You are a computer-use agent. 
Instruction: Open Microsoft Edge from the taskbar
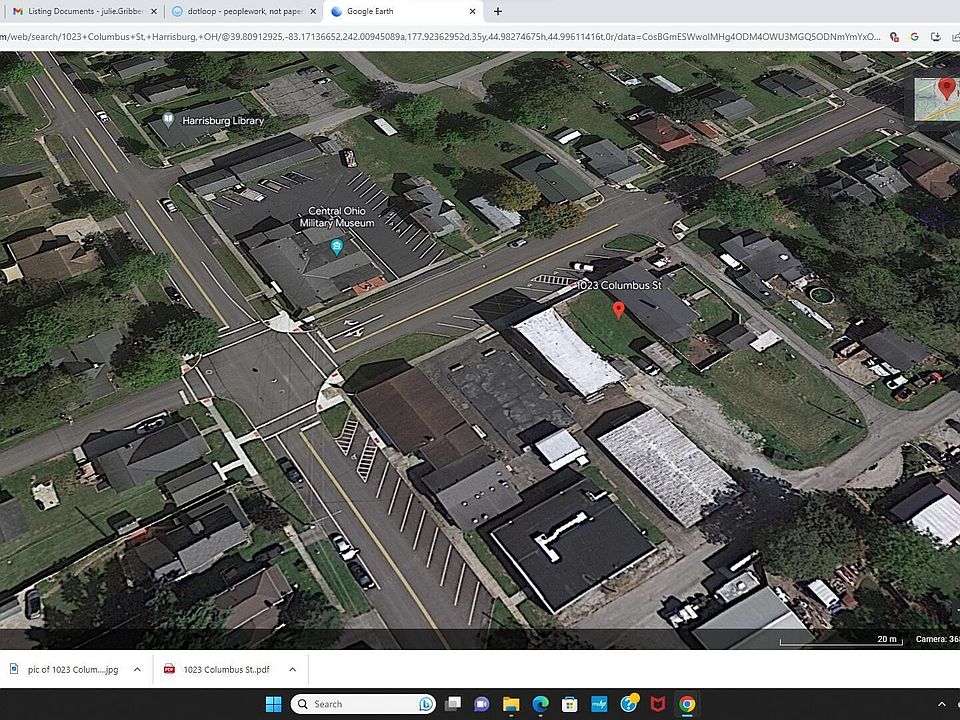[x=541, y=704]
